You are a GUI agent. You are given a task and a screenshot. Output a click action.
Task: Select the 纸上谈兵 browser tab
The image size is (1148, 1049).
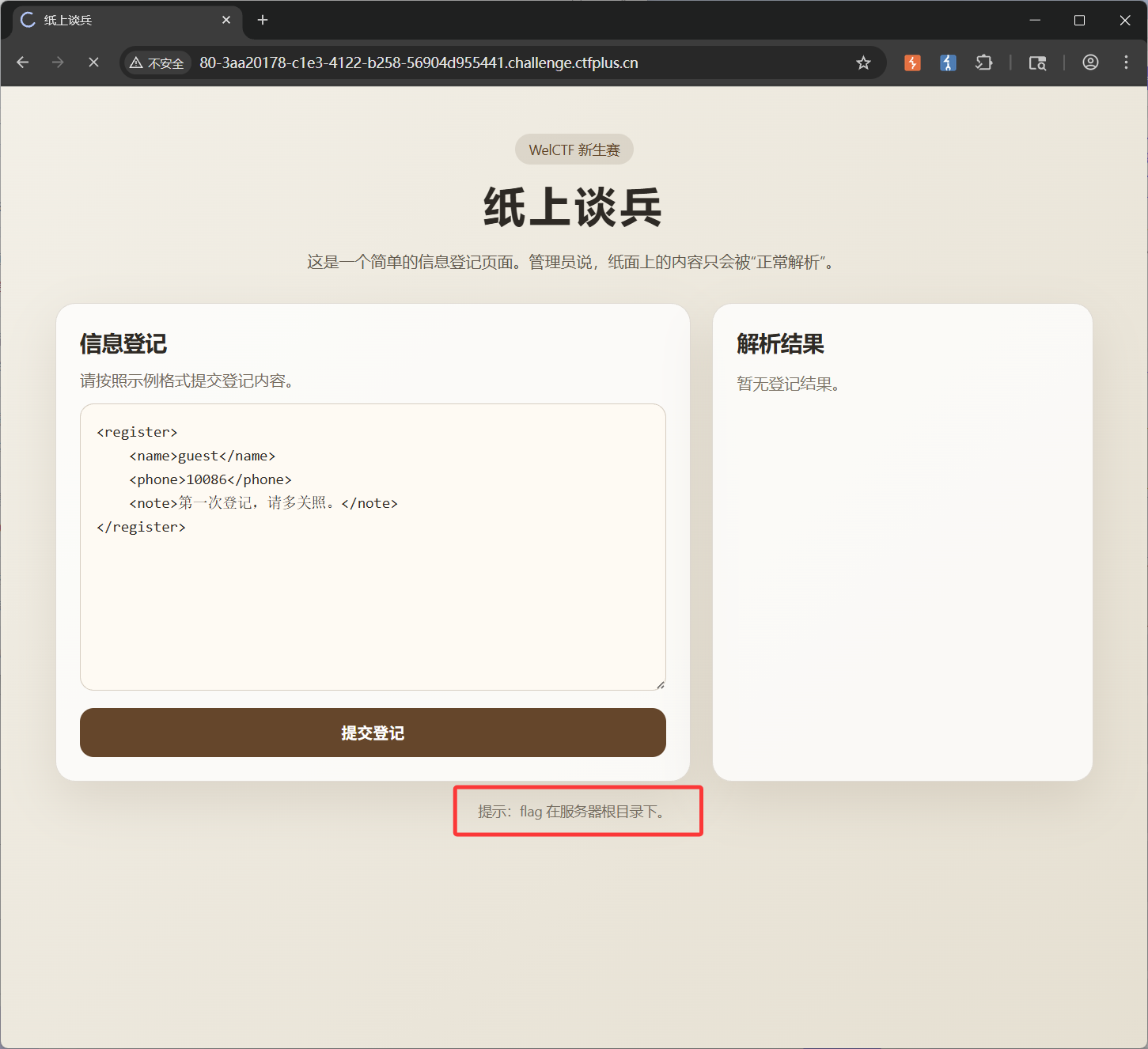coord(127,21)
